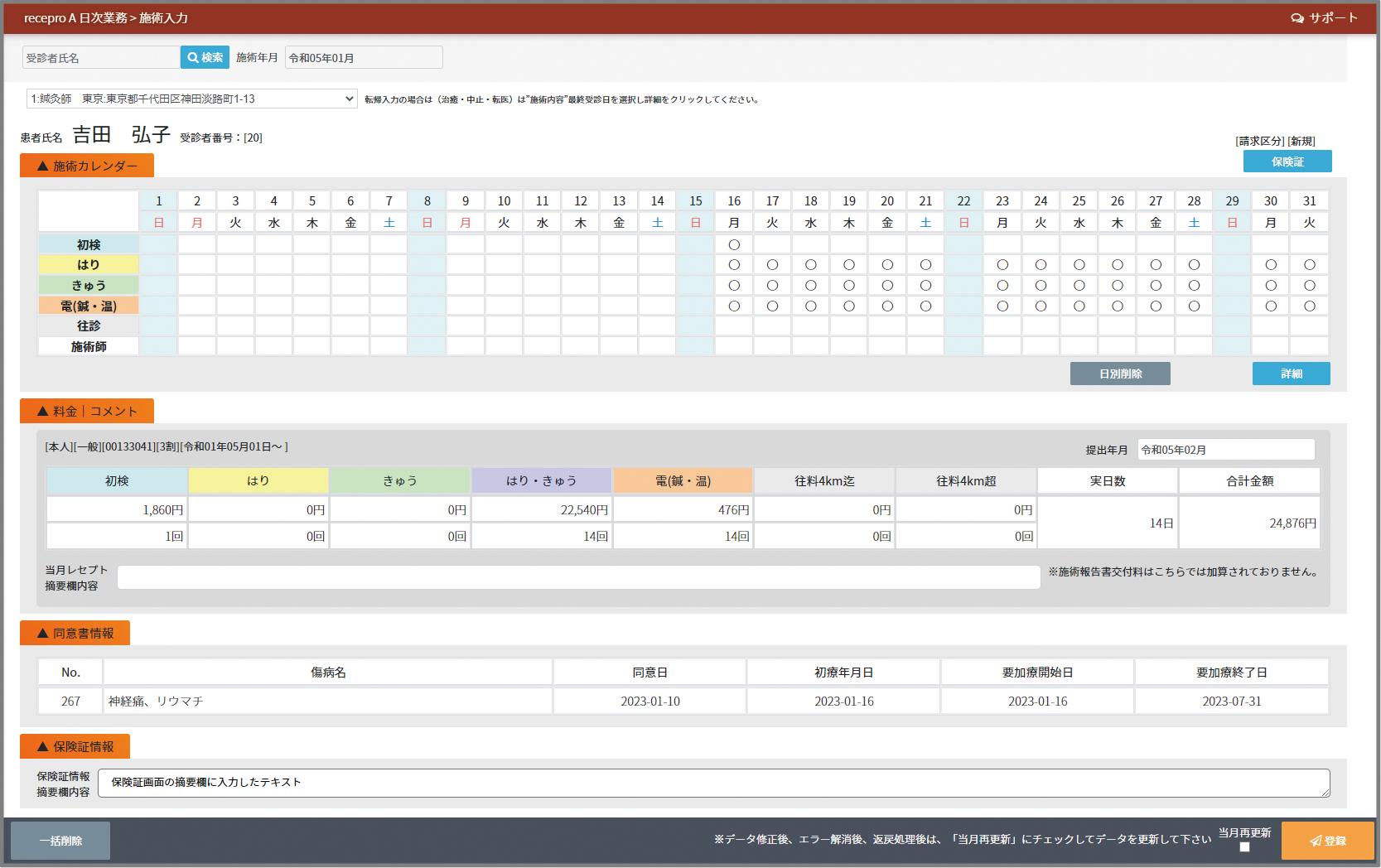
Task: Click the 保険証情報 摘要欄内容 textarea
Action: 714,784
